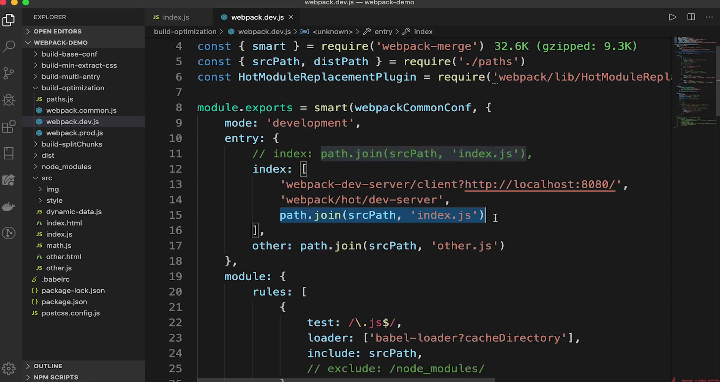Click <unknown> breadcrumb segment
This screenshot has width=720, height=382.
(x=332, y=32)
